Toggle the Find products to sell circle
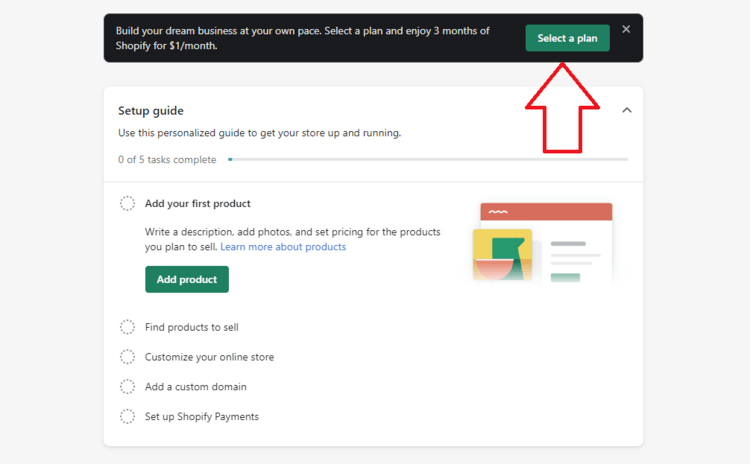Viewport: 750px width, 464px height. 128,327
